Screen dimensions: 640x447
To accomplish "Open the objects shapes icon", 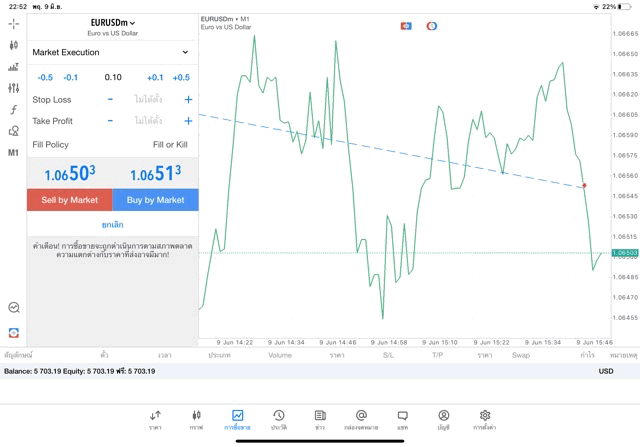I will [13, 131].
